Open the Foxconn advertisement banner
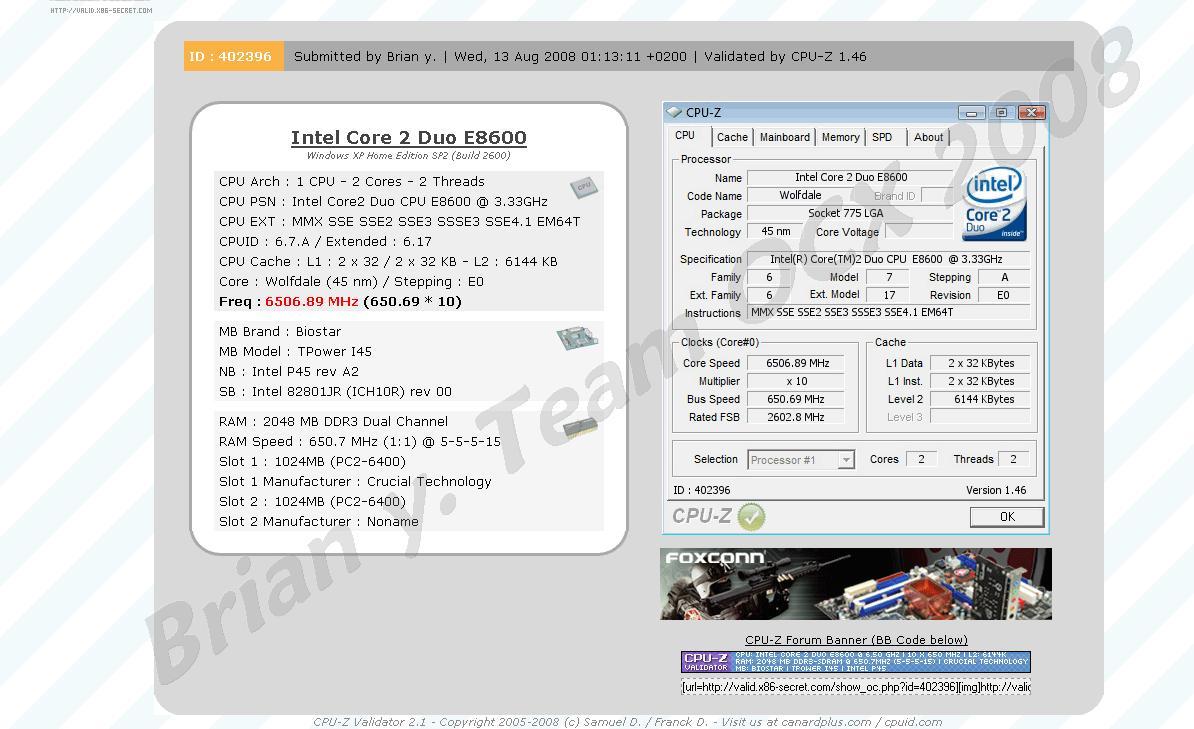1194x729 pixels. (x=856, y=584)
